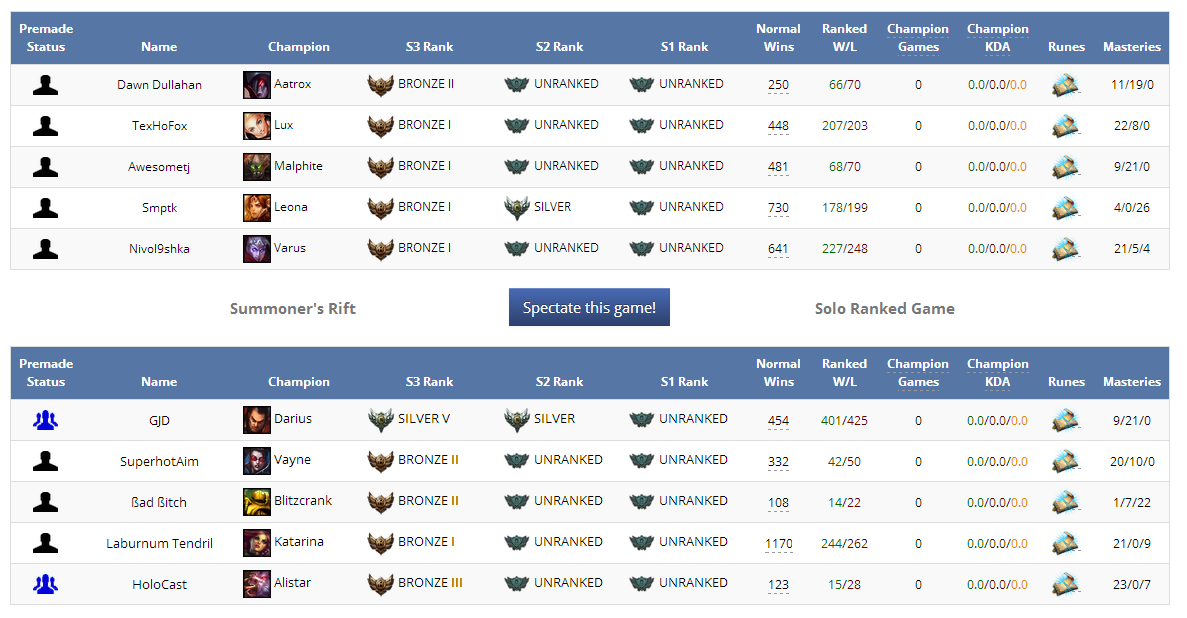Open TexHoFox summoner profile name
Viewport: 1187px width, 618px height.
pos(159,126)
